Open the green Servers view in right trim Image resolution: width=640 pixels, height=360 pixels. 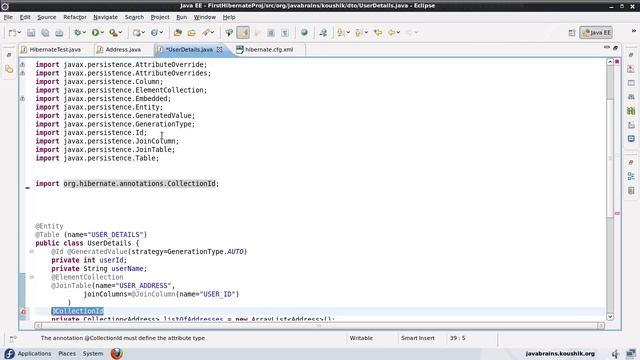point(631,111)
